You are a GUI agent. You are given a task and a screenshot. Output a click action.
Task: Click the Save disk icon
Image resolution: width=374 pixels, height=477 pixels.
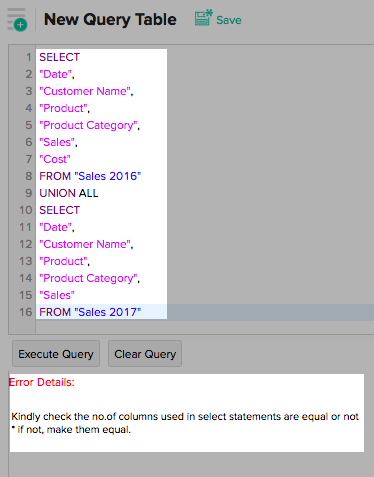pyautogui.click(x=204, y=18)
